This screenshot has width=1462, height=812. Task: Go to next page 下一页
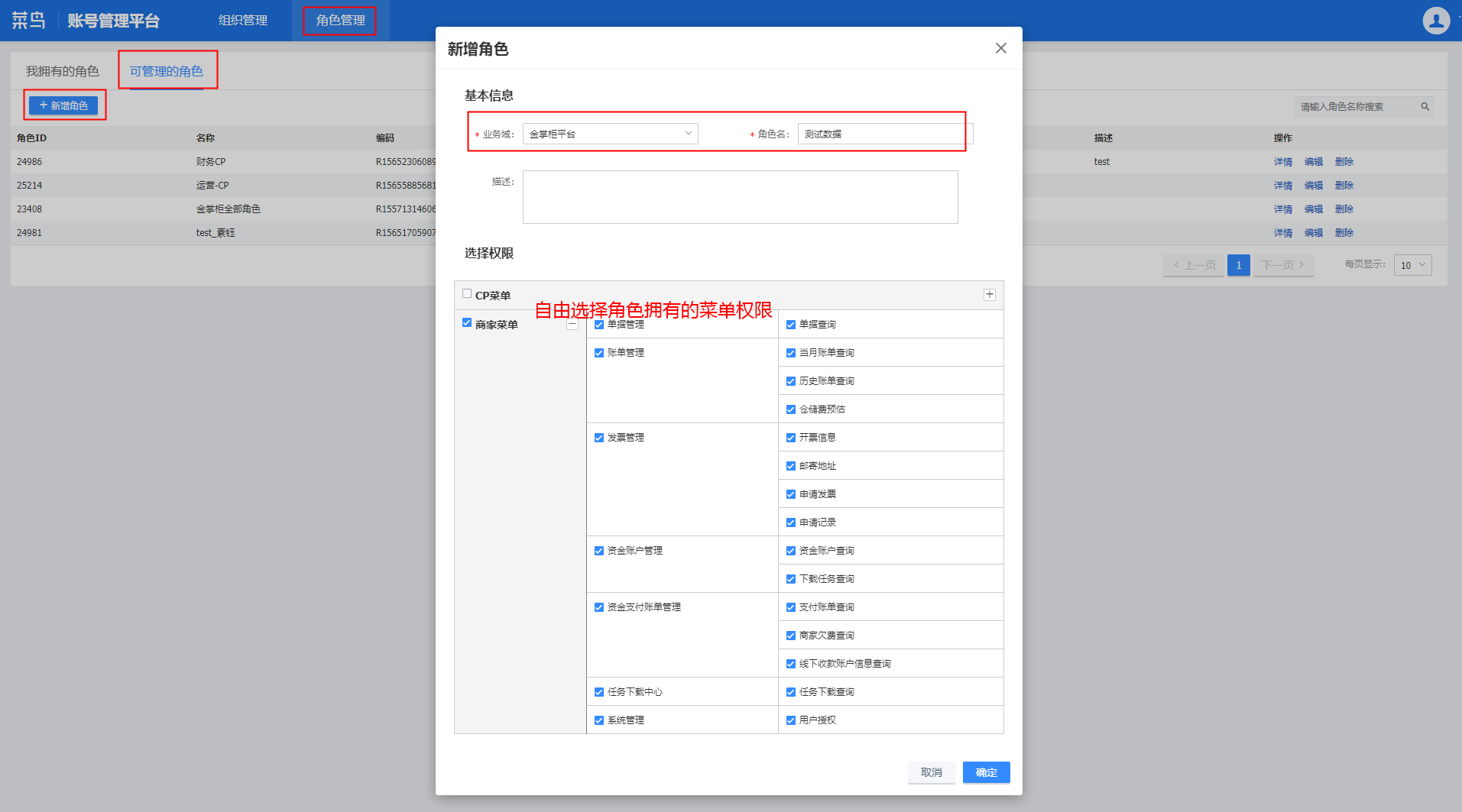click(x=1284, y=265)
